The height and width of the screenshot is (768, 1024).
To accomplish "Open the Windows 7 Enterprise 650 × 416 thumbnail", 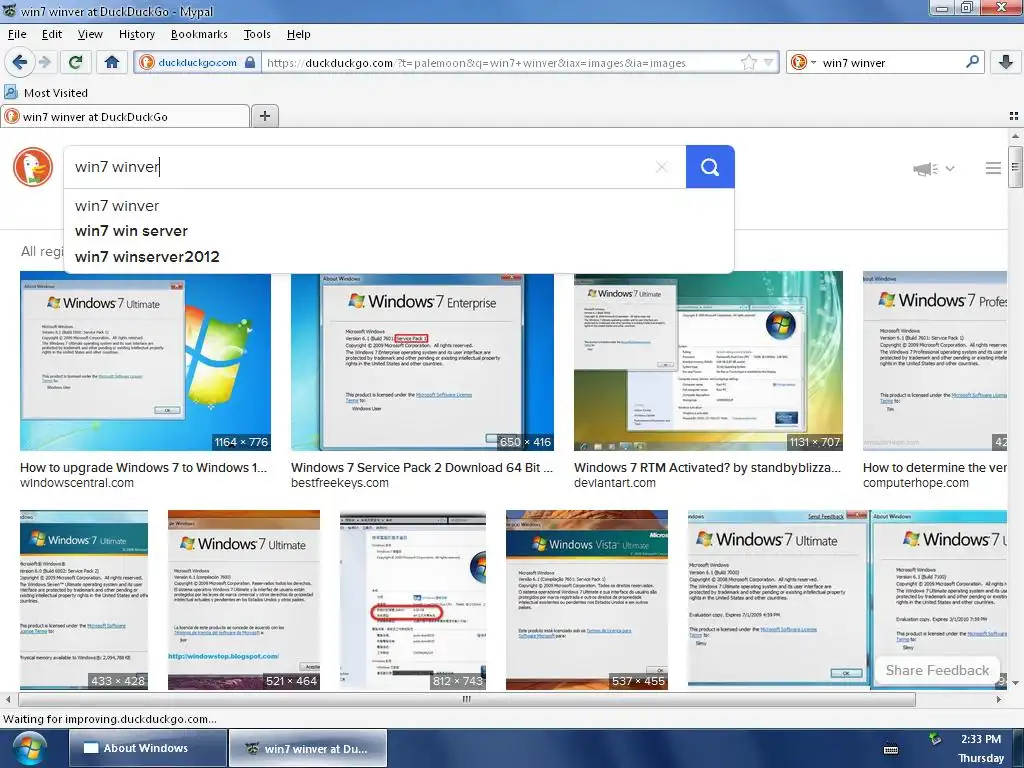I will (x=423, y=362).
